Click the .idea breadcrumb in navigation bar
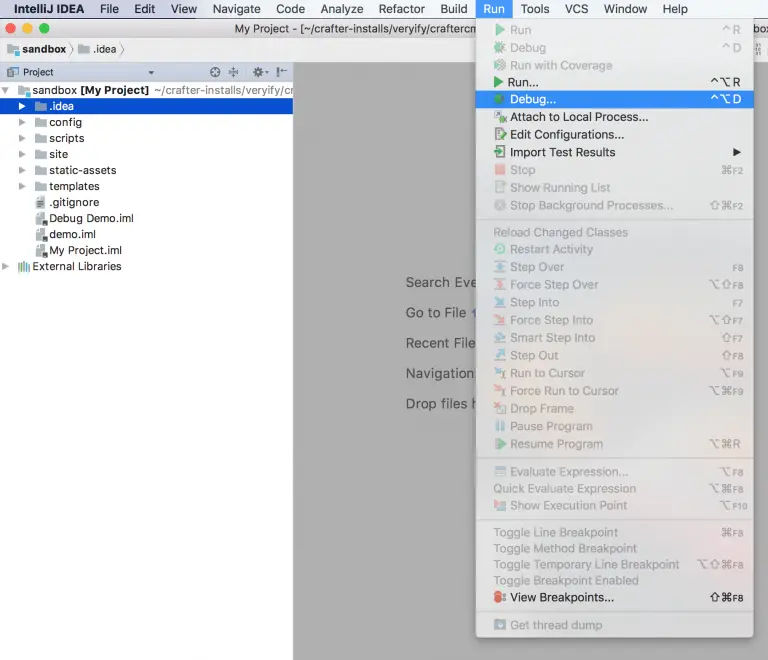Image resolution: width=768 pixels, height=660 pixels. pyautogui.click(x=104, y=49)
